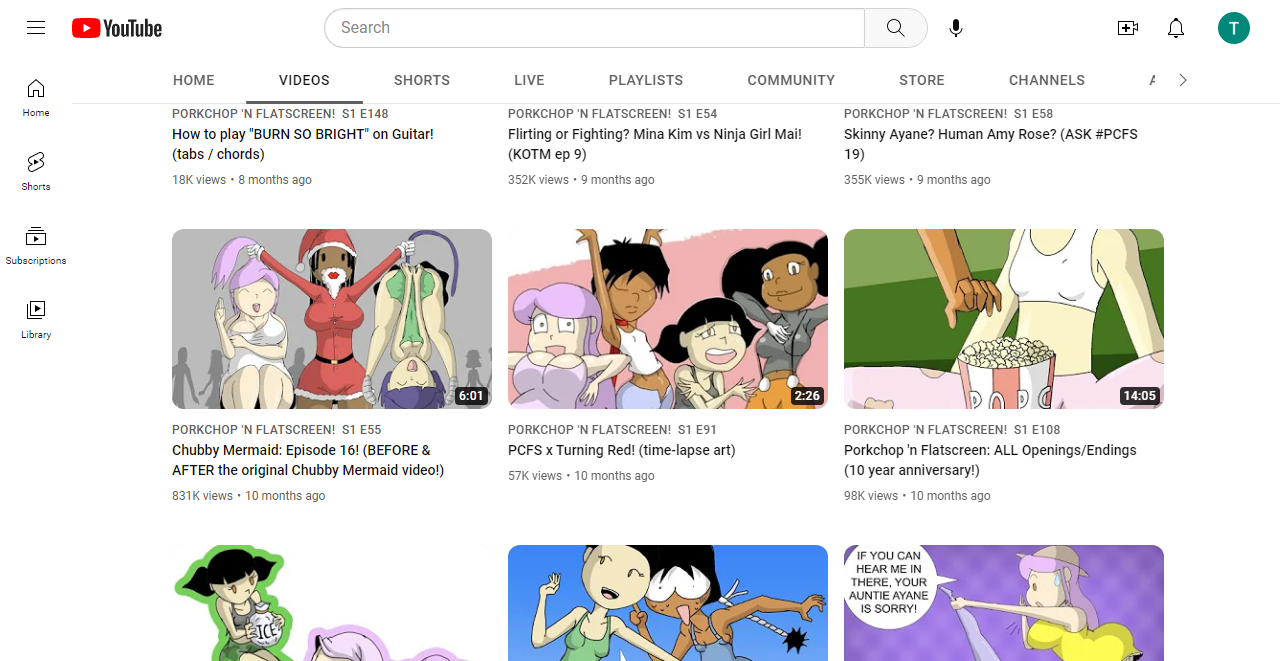Open the blue-sky thumbnail with the spiked mace
Screen dimensions: 1280x661
pos(668,603)
